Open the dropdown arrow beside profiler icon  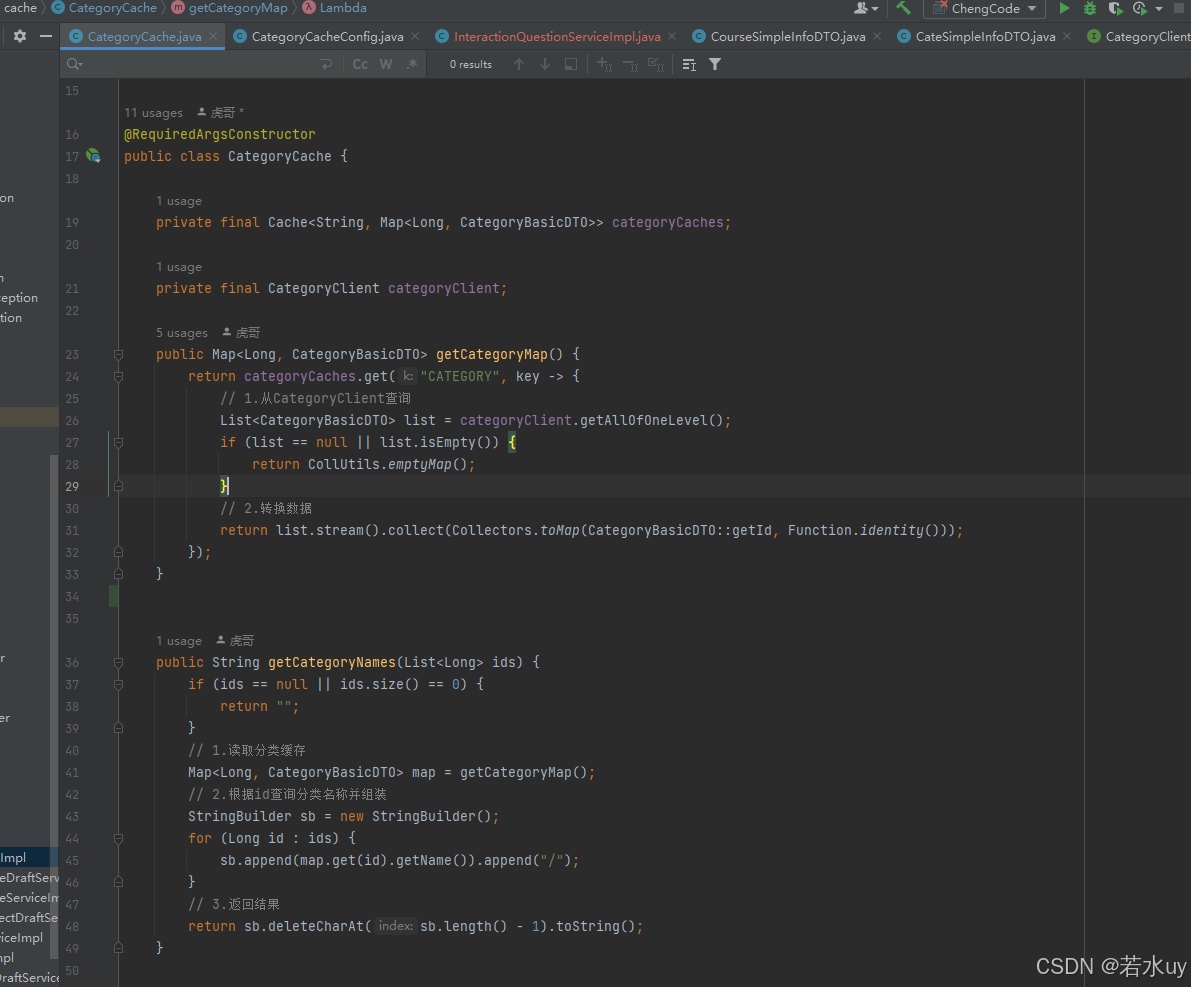pos(1159,9)
